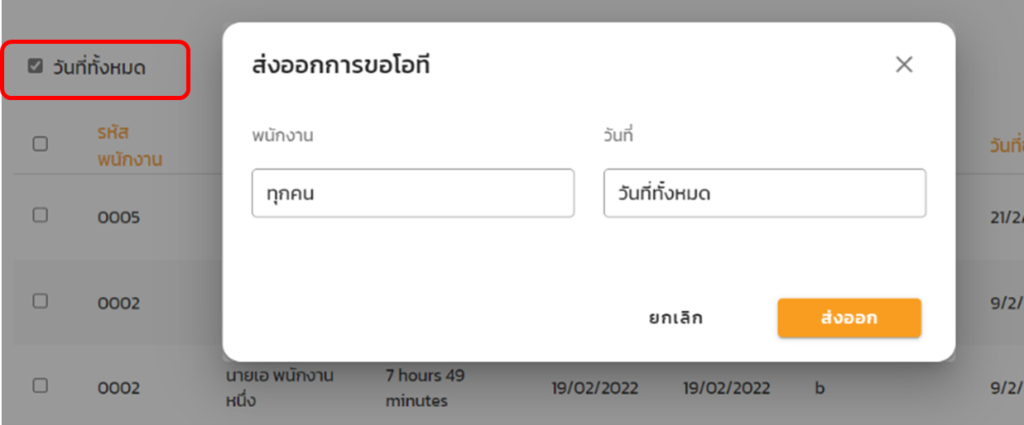Image resolution: width=1024 pixels, height=425 pixels.
Task: Click the "b" cell in the table row
Action: 820,387
